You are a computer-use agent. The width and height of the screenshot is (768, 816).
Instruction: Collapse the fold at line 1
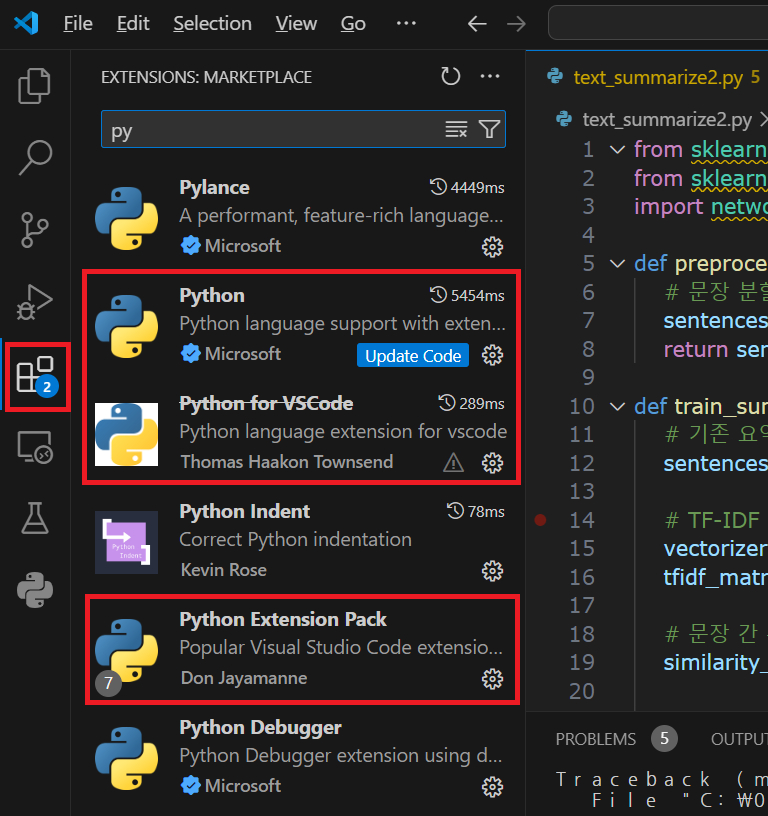(617, 150)
